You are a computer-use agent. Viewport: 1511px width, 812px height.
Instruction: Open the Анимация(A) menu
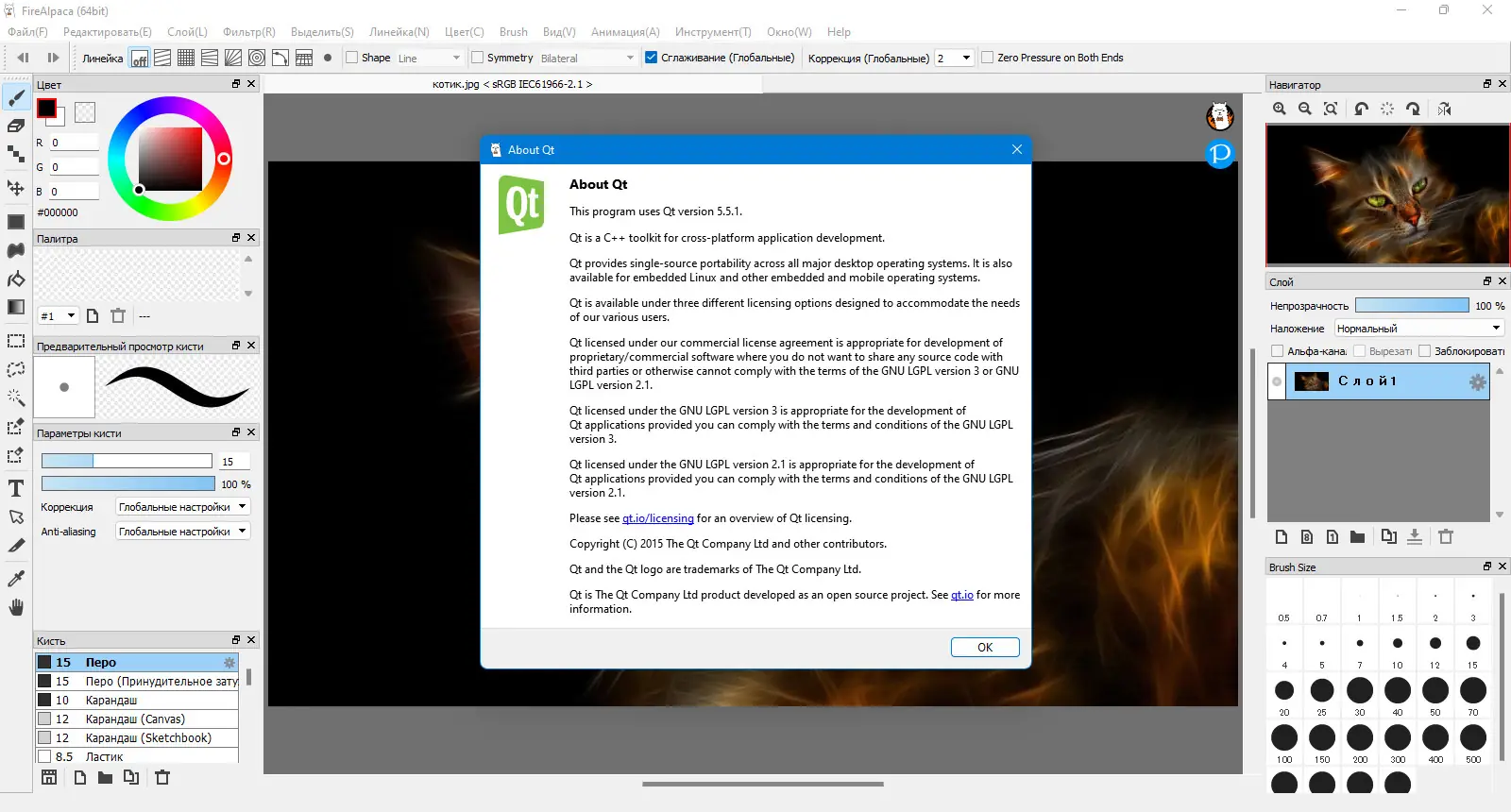coord(625,32)
